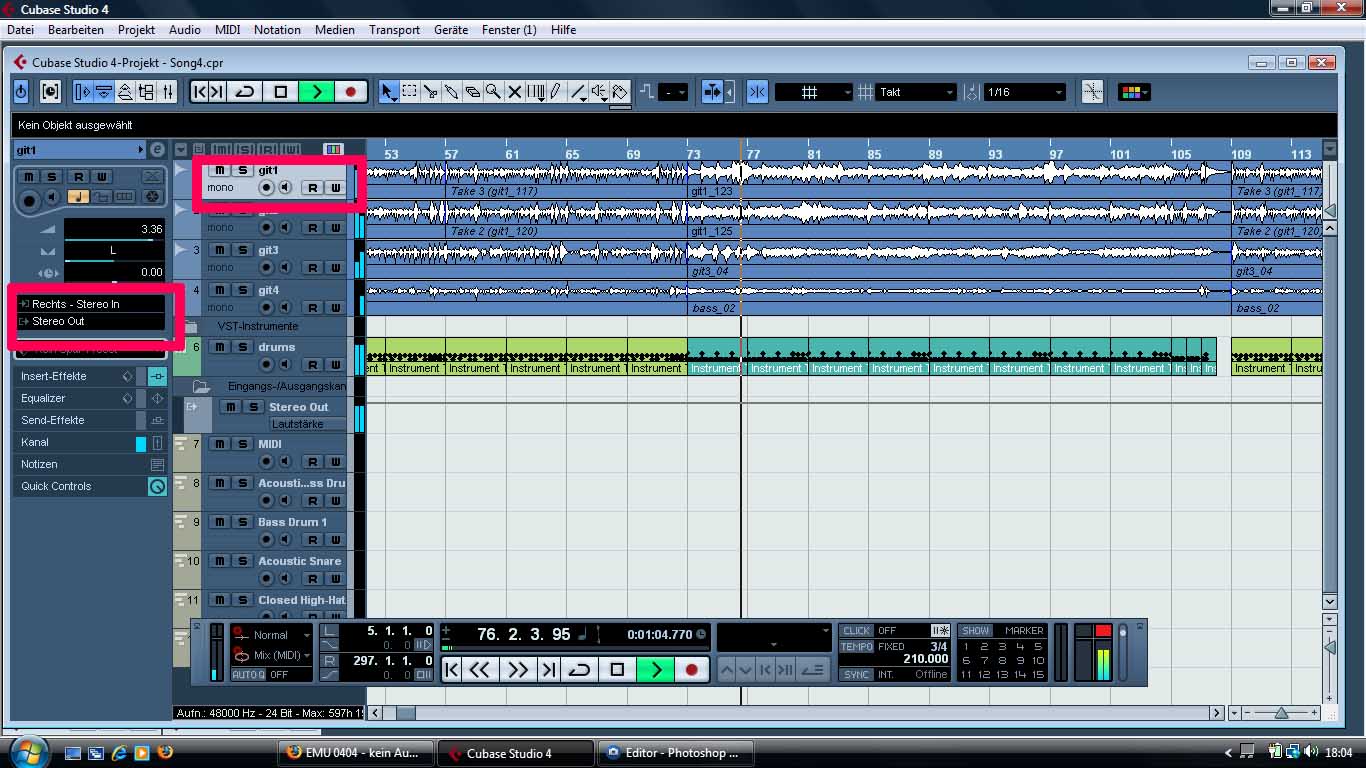1366x768 pixels.
Task: Open the Datei menu
Action: click(x=20, y=30)
